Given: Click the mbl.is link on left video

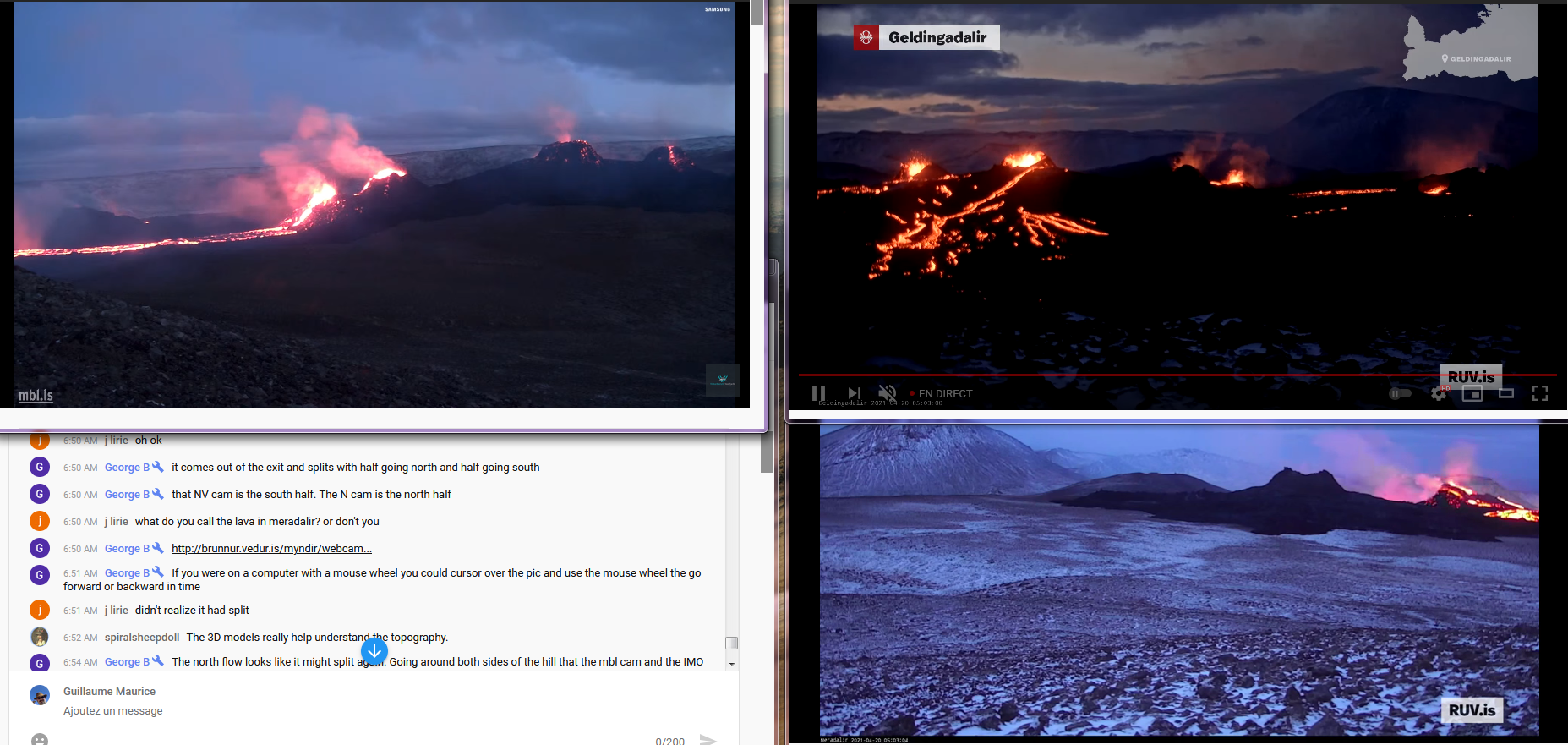Looking at the screenshot, I should pyautogui.click(x=36, y=395).
